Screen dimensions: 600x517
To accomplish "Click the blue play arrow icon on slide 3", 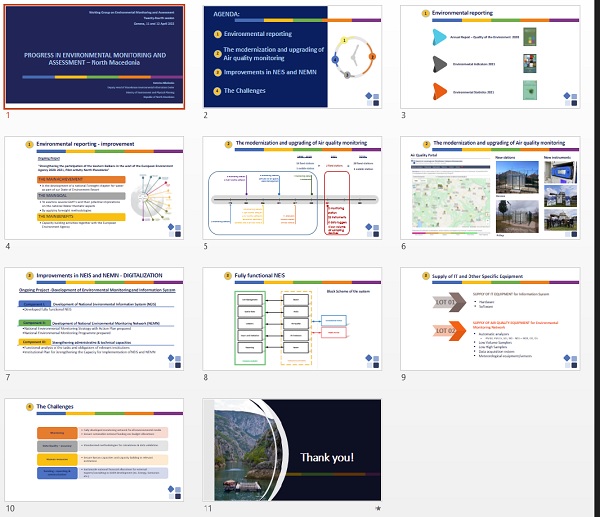I will point(440,36).
